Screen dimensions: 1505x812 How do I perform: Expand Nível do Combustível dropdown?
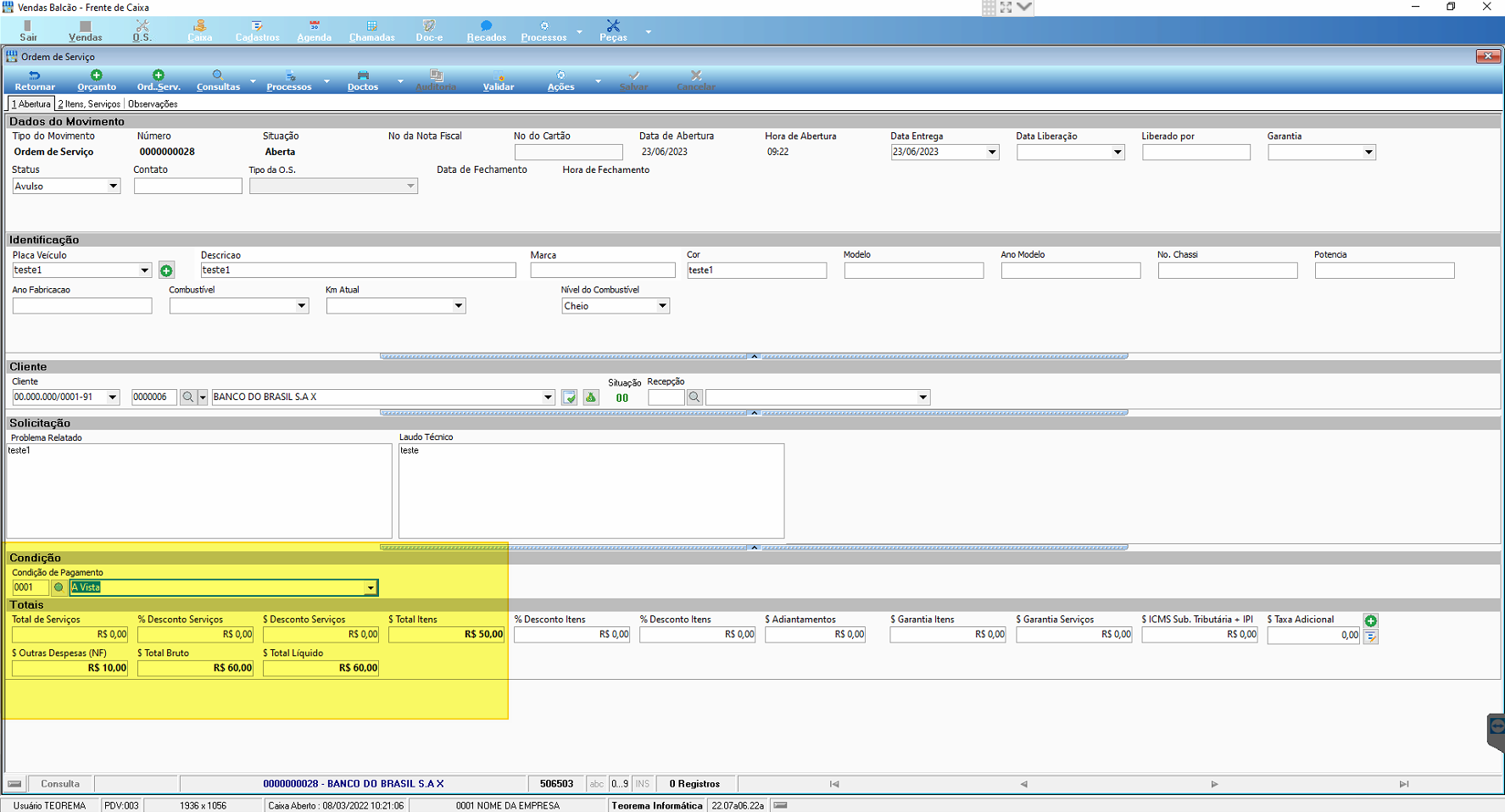click(x=662, y=306)
